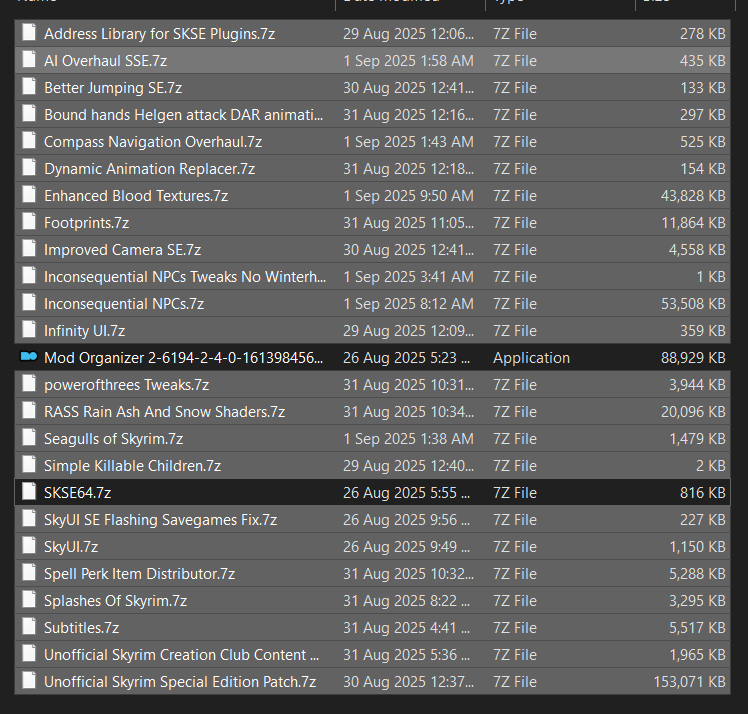Click the icon beside Bound hands Helgen attack DAR
Screen dimensions: 748x714
(29, 114)
